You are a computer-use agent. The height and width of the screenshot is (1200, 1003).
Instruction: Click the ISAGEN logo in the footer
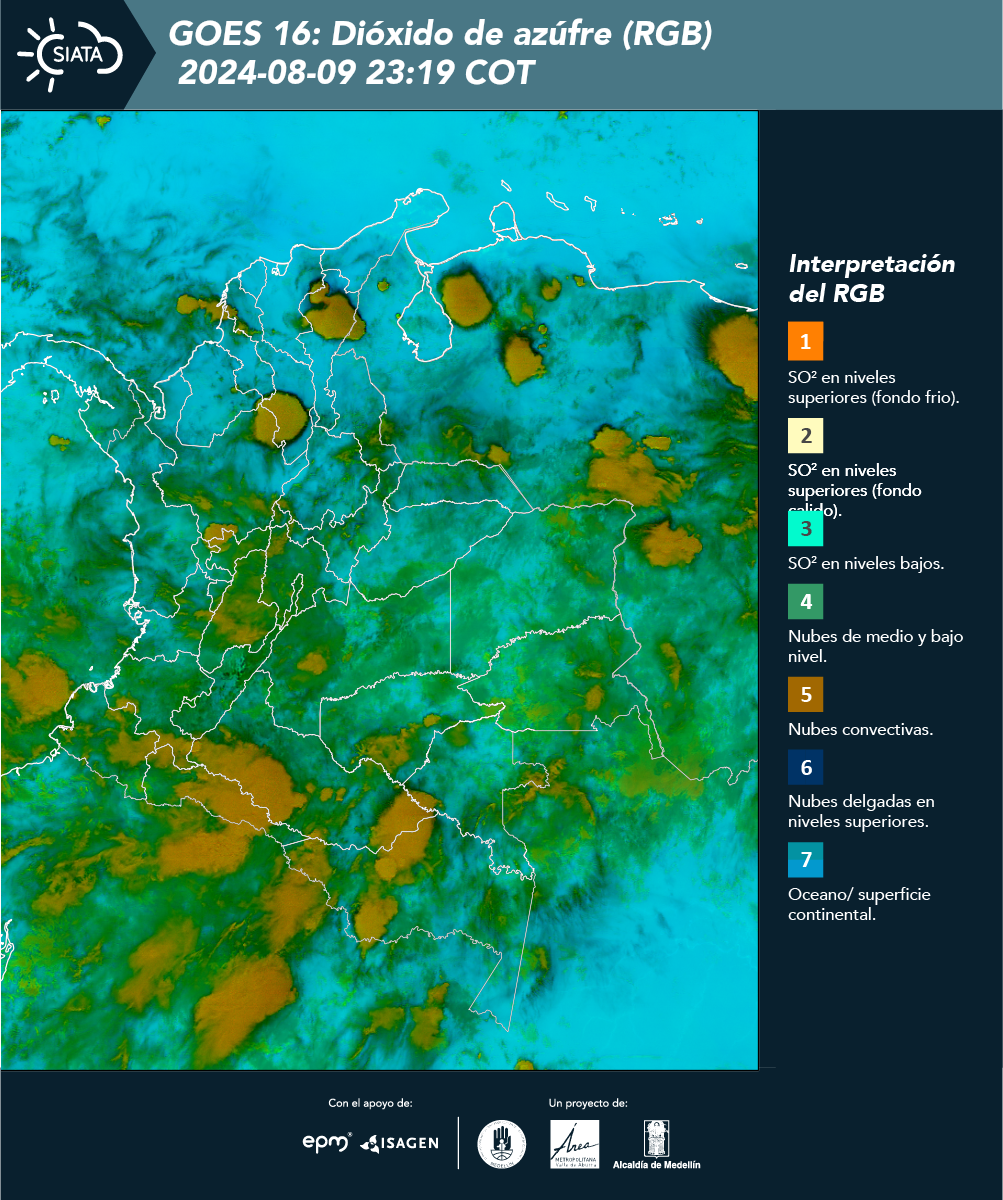point(399,1143)
